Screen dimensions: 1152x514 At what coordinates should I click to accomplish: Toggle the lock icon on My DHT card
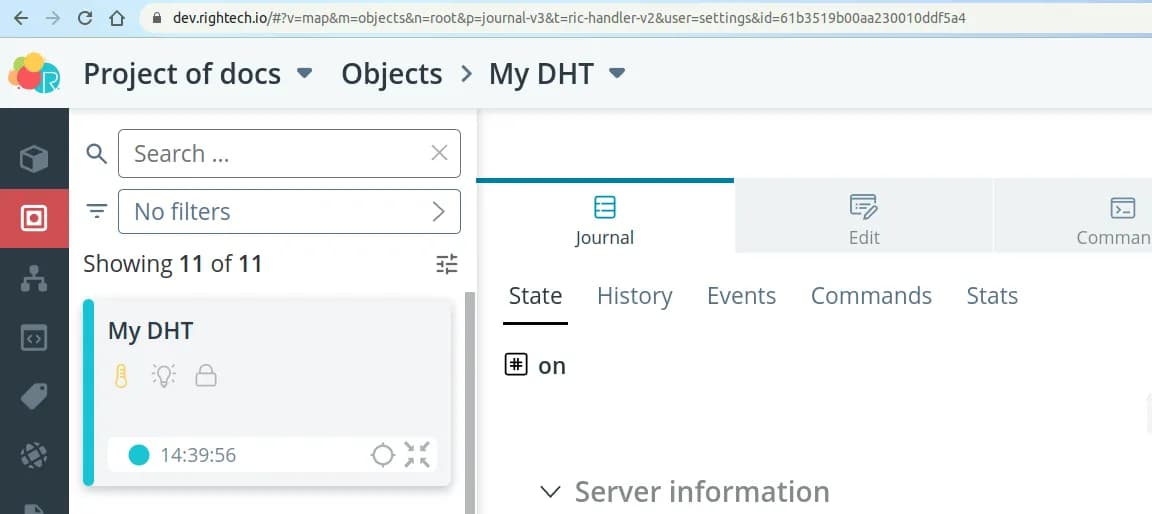coord(206,376)
